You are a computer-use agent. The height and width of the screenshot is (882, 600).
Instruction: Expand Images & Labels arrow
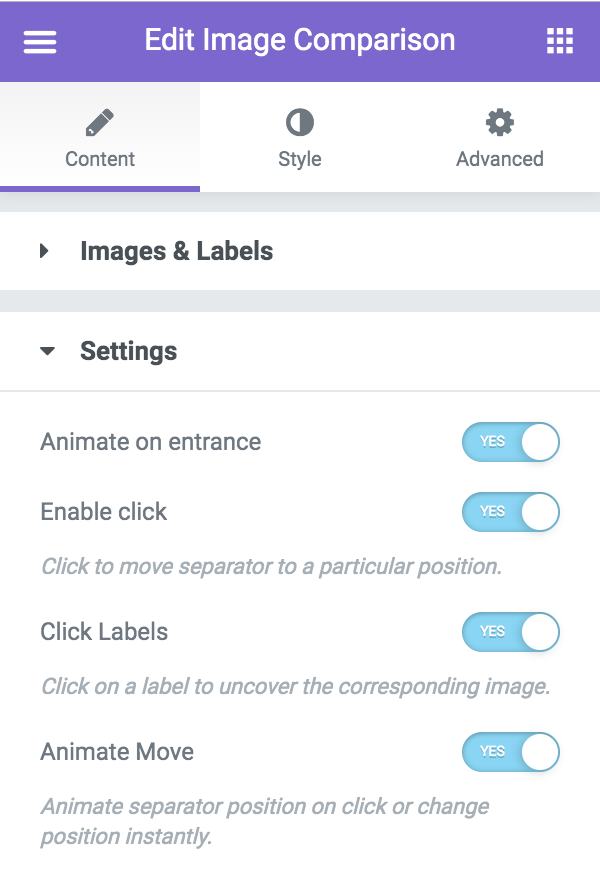44,251
